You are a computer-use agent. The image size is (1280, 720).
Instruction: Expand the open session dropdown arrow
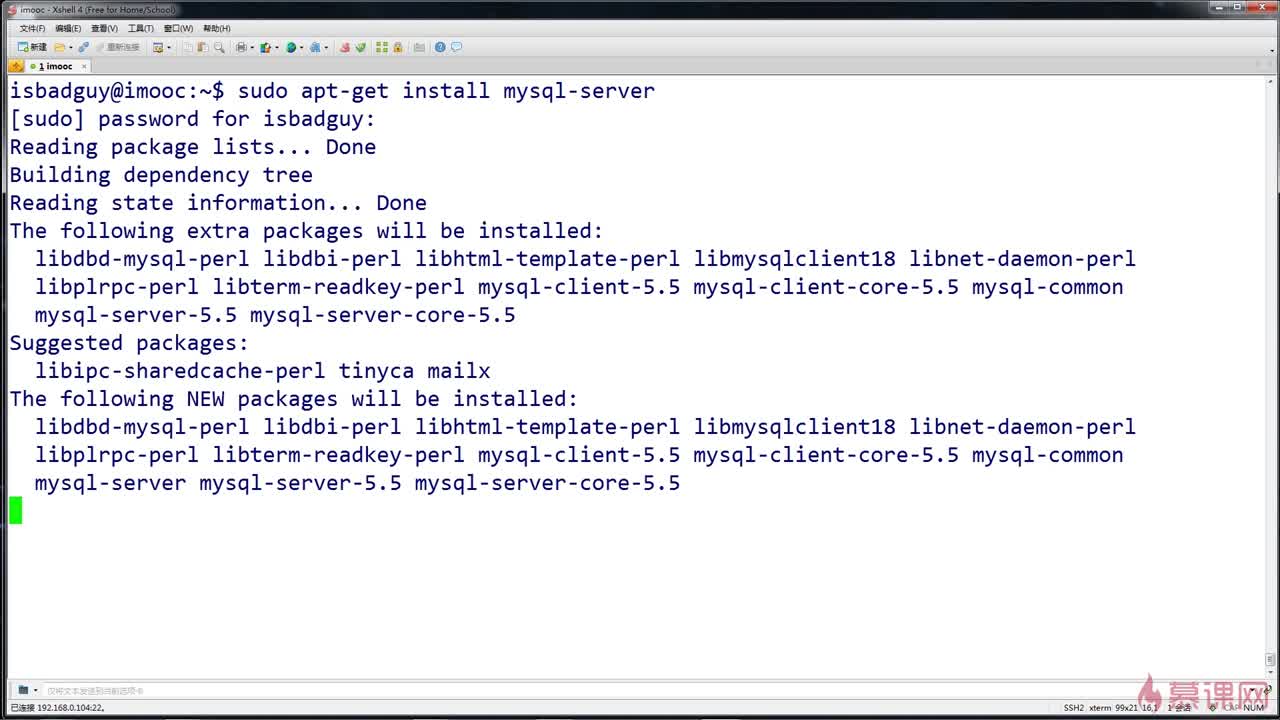(x=70, y=47)
